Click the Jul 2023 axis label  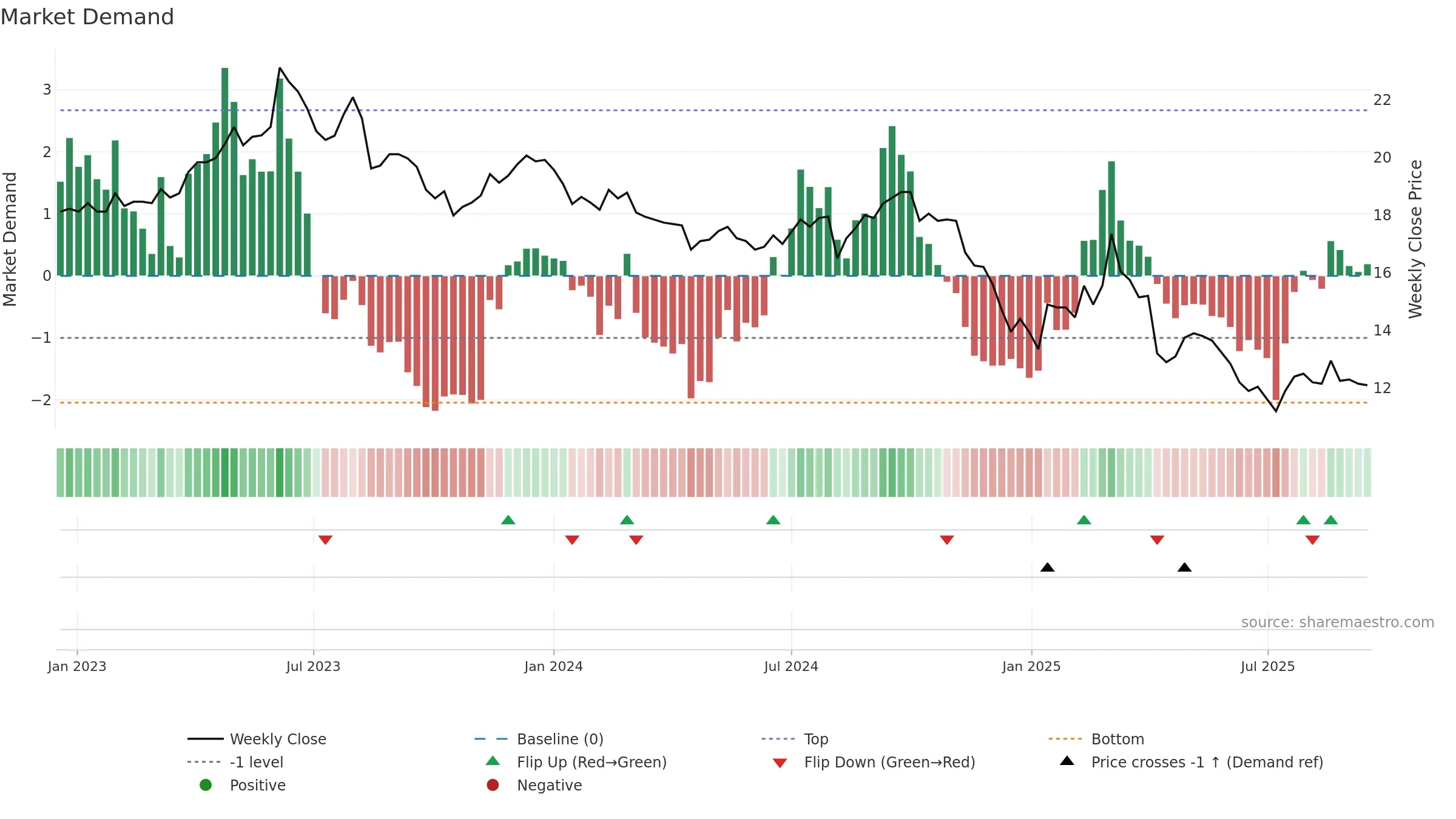click(313, 666)
